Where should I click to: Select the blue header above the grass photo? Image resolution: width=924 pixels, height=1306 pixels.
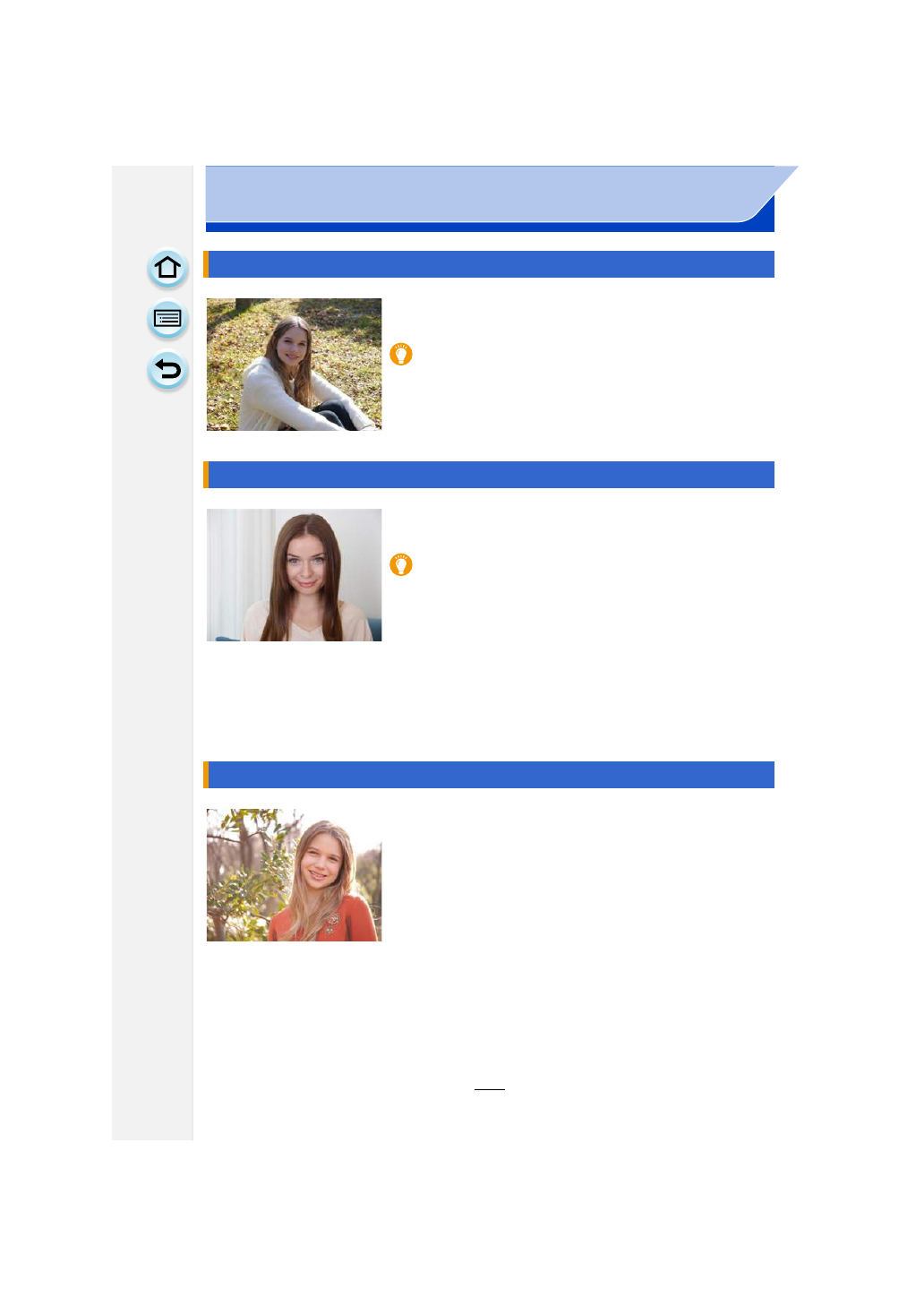coord(489,264)
